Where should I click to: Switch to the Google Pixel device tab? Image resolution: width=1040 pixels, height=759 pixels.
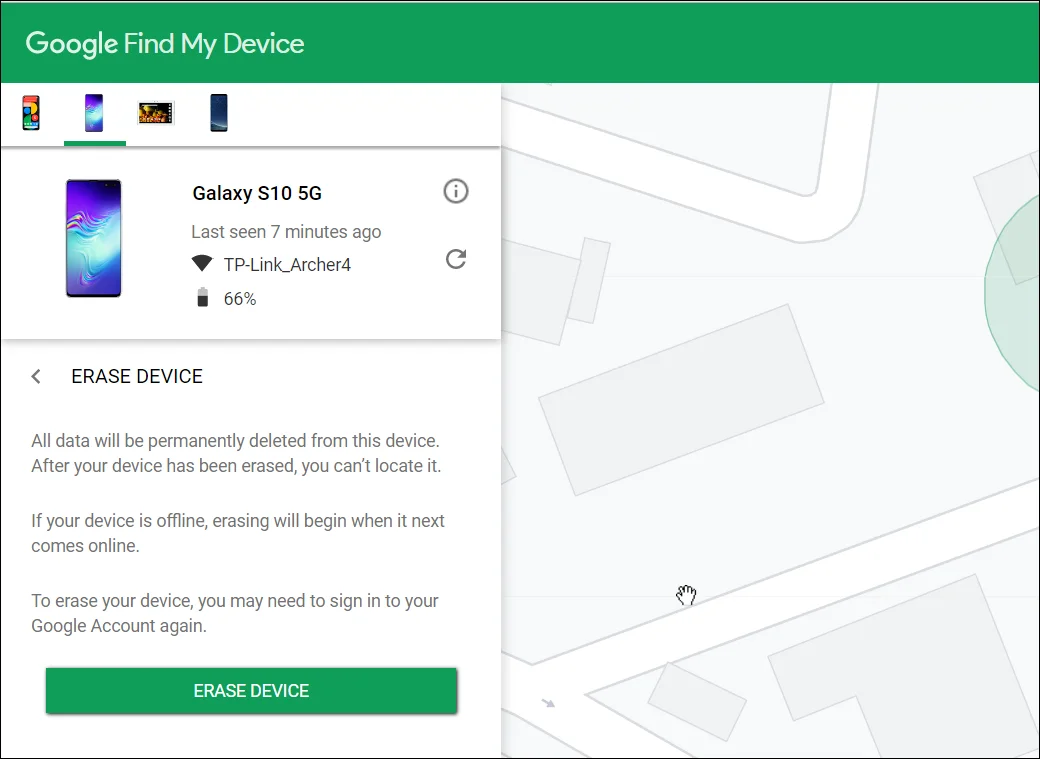[32, 113]
